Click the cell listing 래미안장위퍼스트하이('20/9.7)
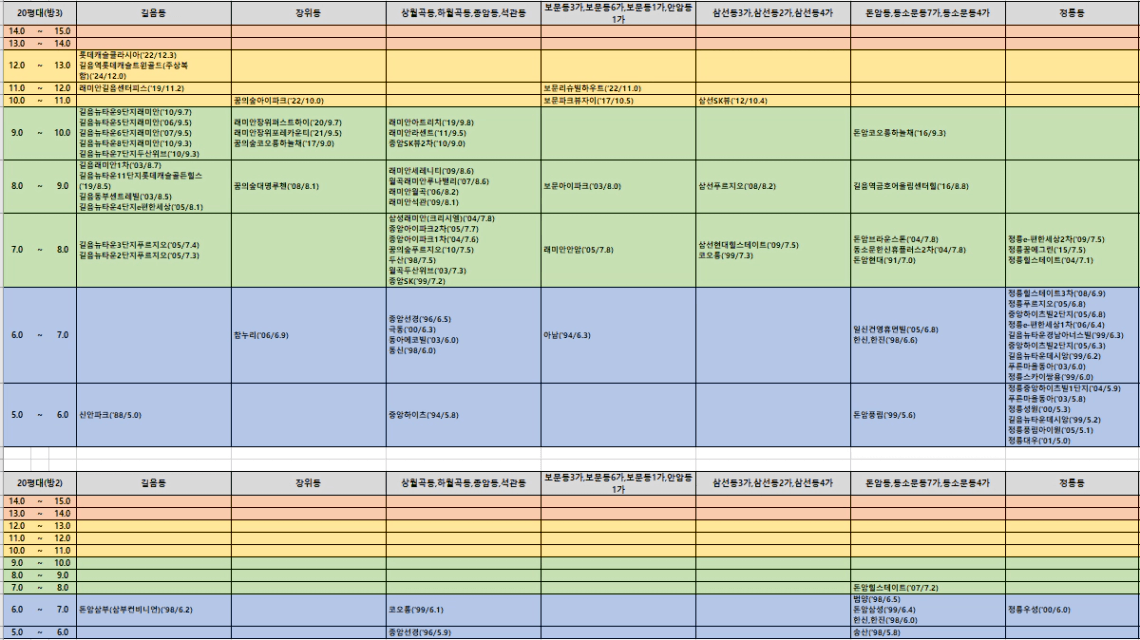Viewport: 1140px width, 640px height. point(309,133)
